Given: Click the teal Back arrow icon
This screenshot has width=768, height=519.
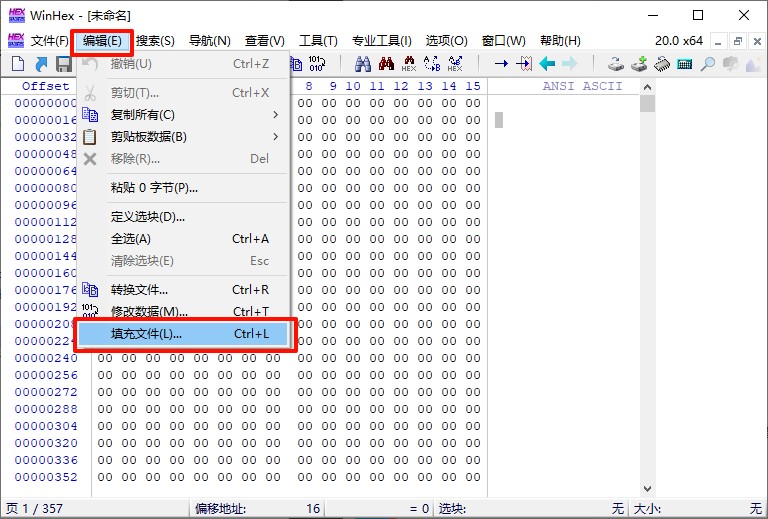Looking at the screenshot, I should pyautogui.click(x=547, y=64).
